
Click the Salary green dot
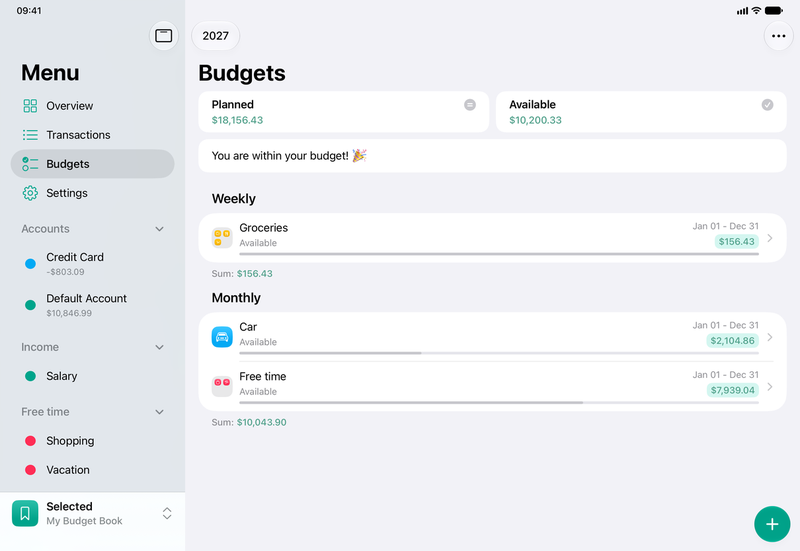pos(31,376)
